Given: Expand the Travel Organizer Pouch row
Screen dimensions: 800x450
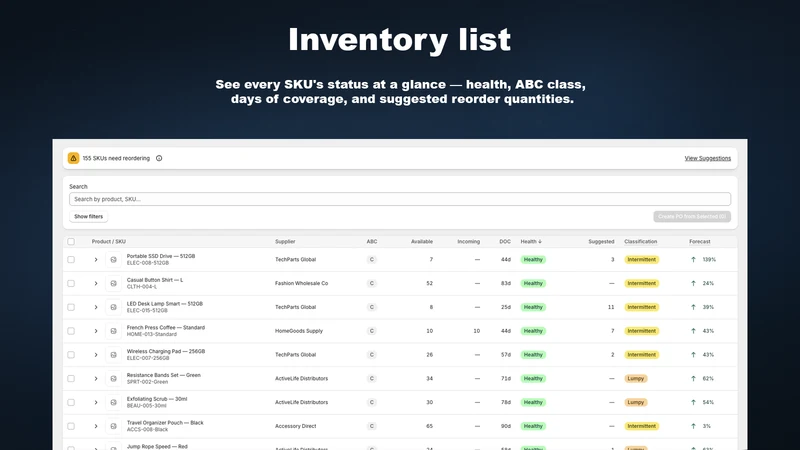Looking at the screenshot, I should (95, 426).
